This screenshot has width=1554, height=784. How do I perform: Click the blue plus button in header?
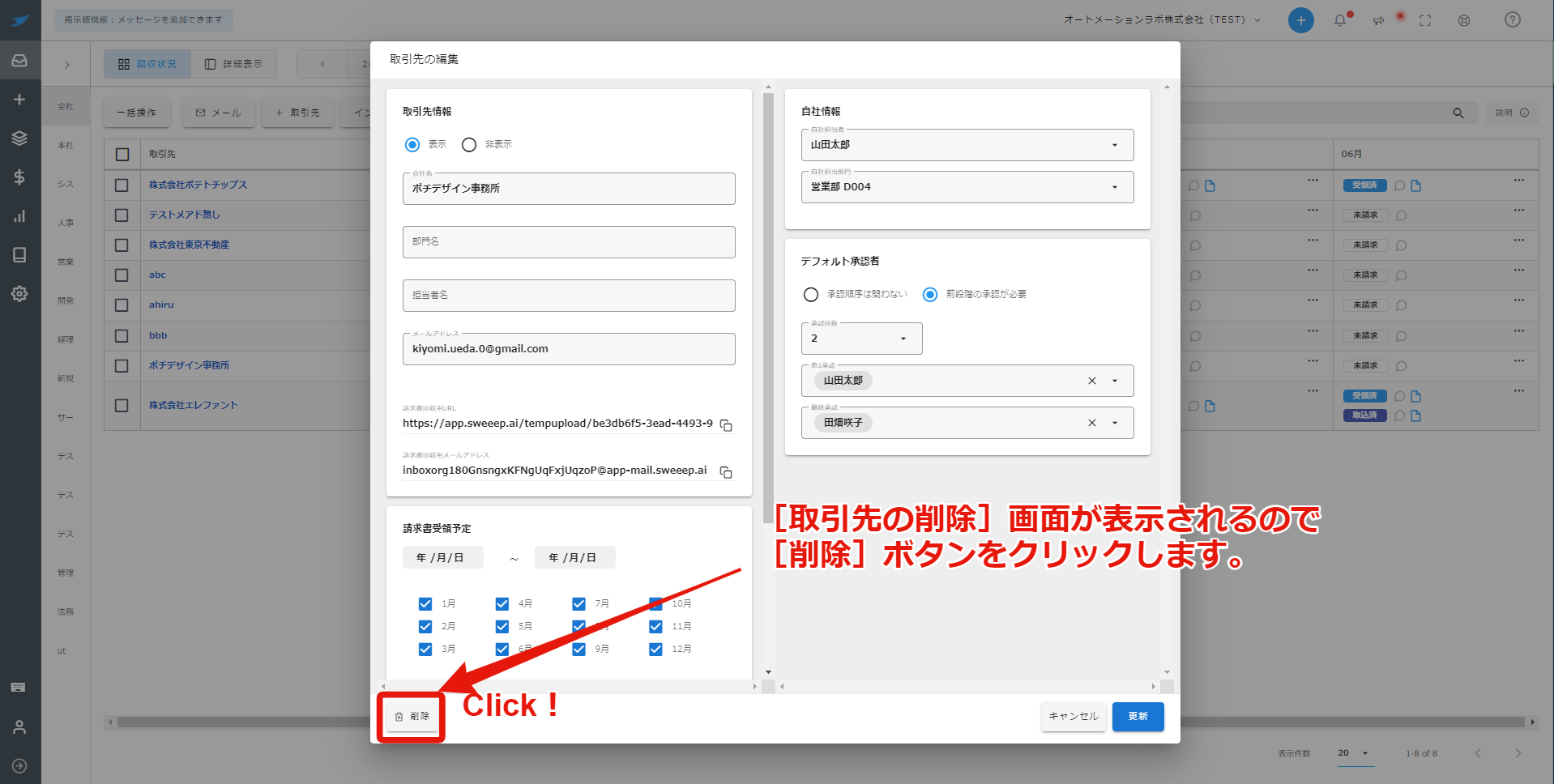click(x=1300, y=20)
